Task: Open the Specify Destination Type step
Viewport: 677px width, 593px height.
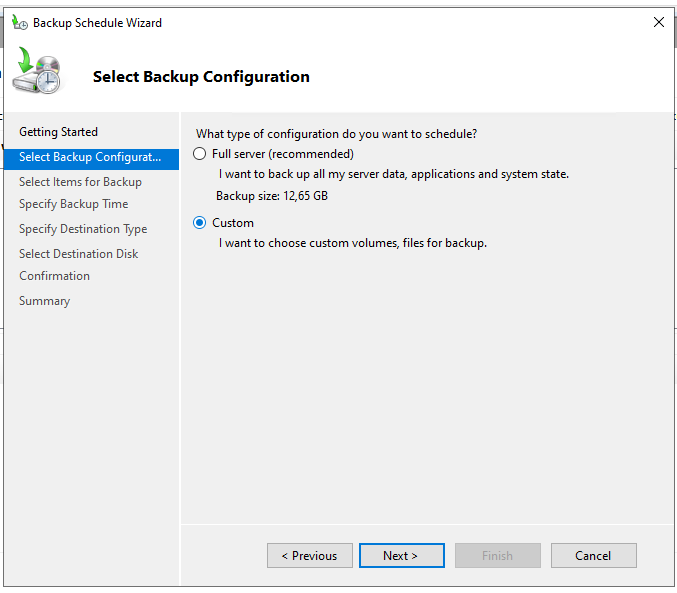Action: pos(83,229)
